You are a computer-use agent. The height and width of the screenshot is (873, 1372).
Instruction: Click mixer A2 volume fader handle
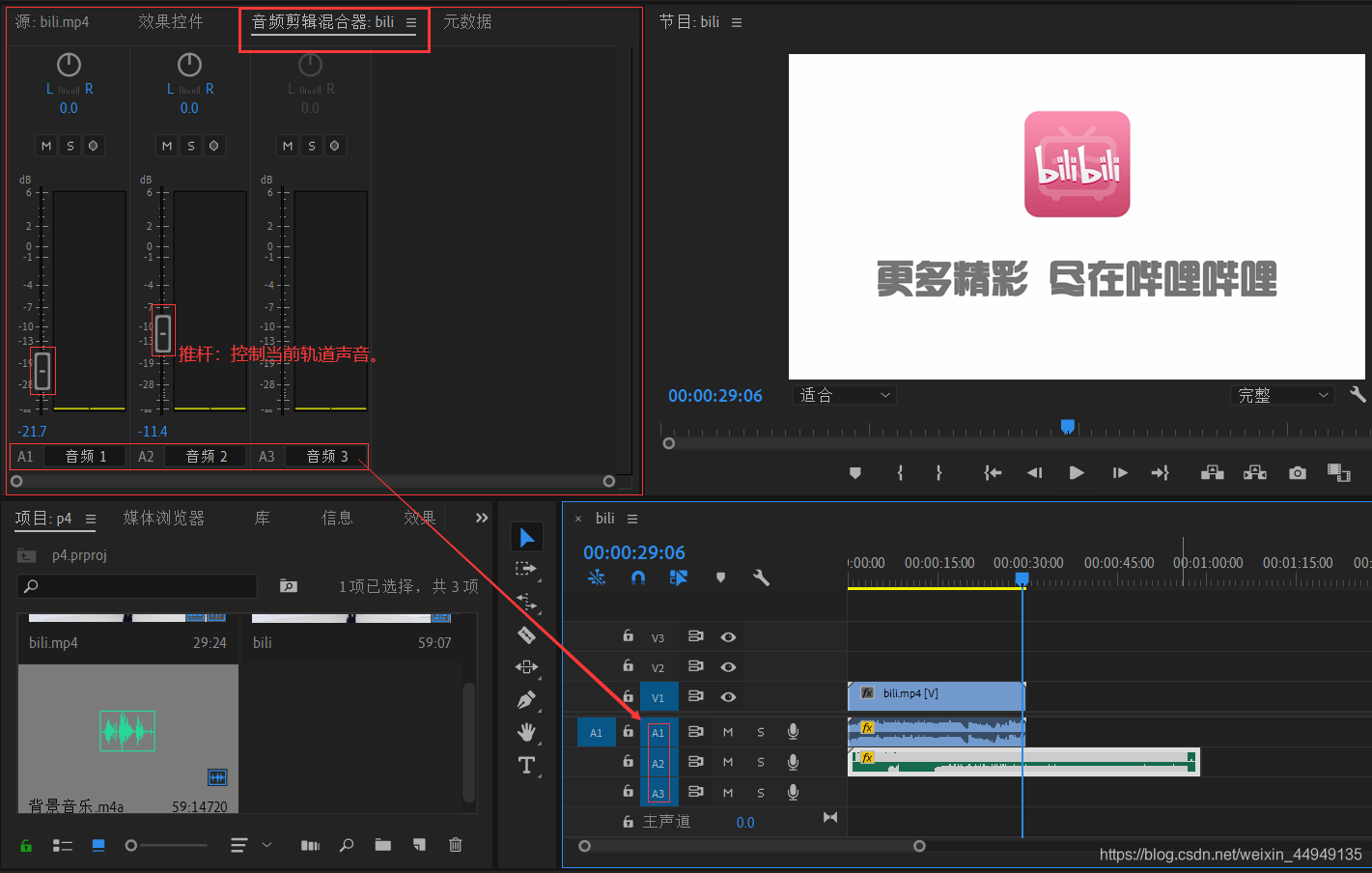(163, 333)
